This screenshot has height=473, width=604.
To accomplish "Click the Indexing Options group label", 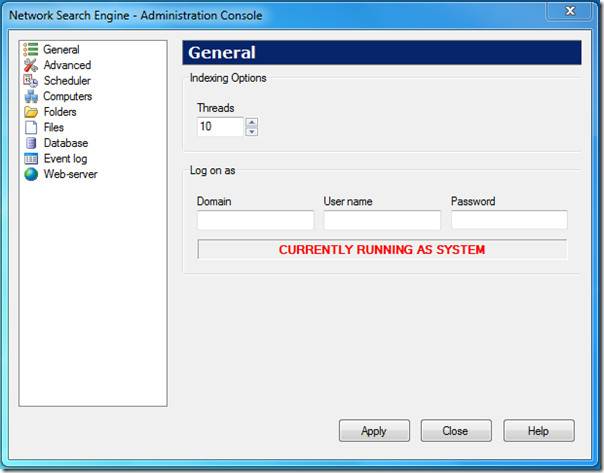I will (228, 78).
